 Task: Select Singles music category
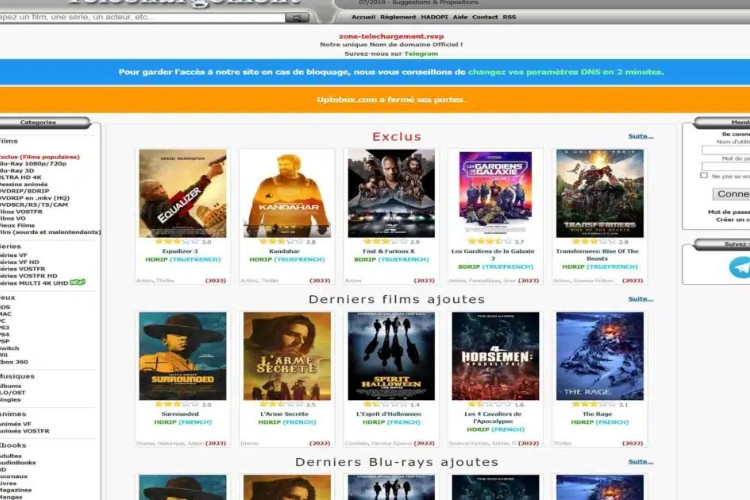click(x=11, y=400)
